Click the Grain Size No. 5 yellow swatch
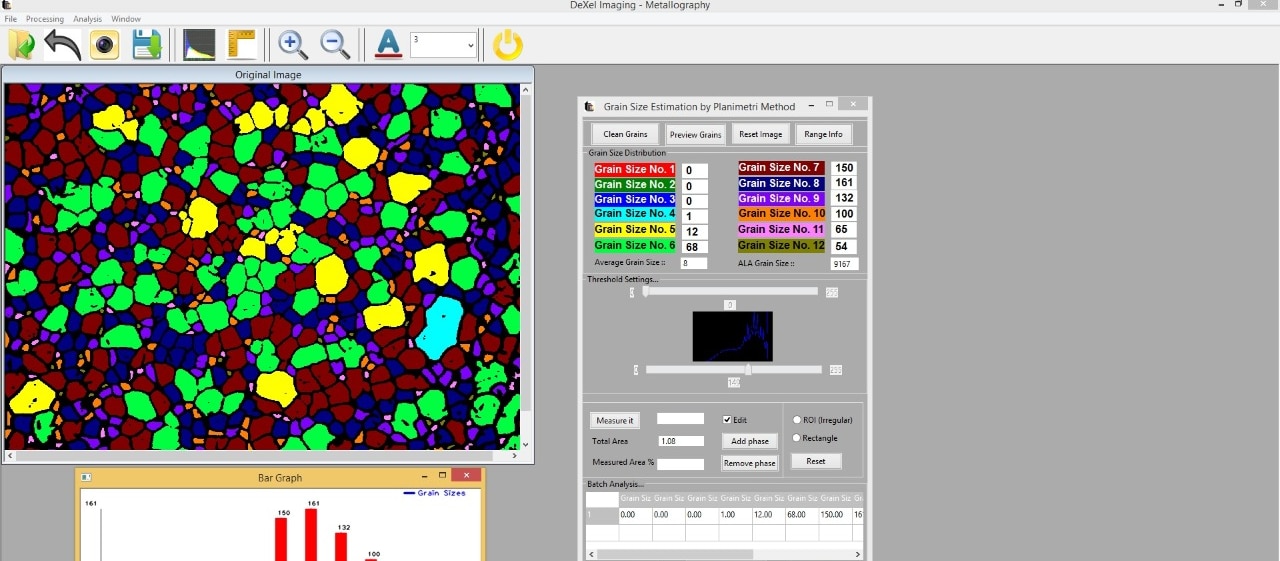 [x=635, y=229]
